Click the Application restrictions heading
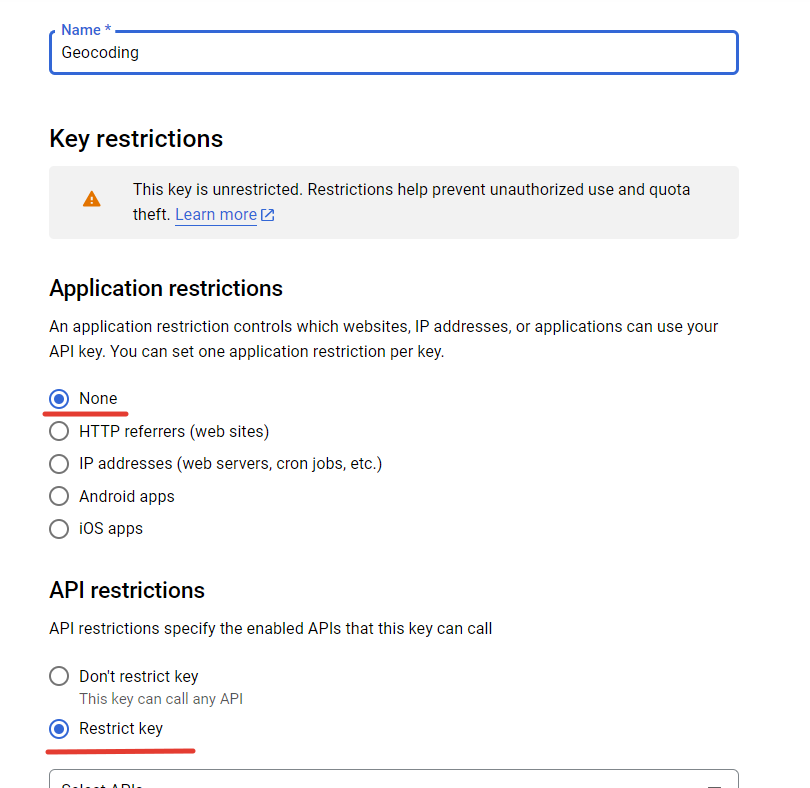 click(x=166, y=288)
